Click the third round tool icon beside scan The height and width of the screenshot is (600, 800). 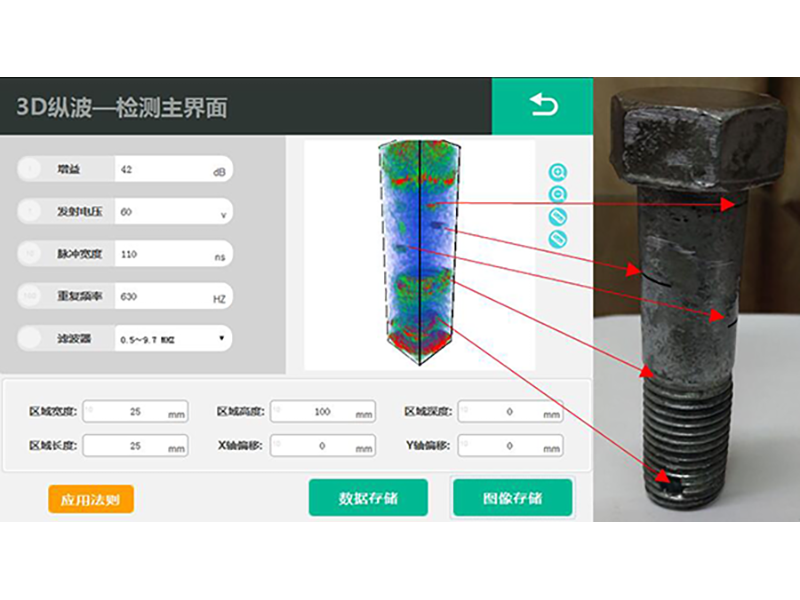pyautogui.click(x=557, y=217)
